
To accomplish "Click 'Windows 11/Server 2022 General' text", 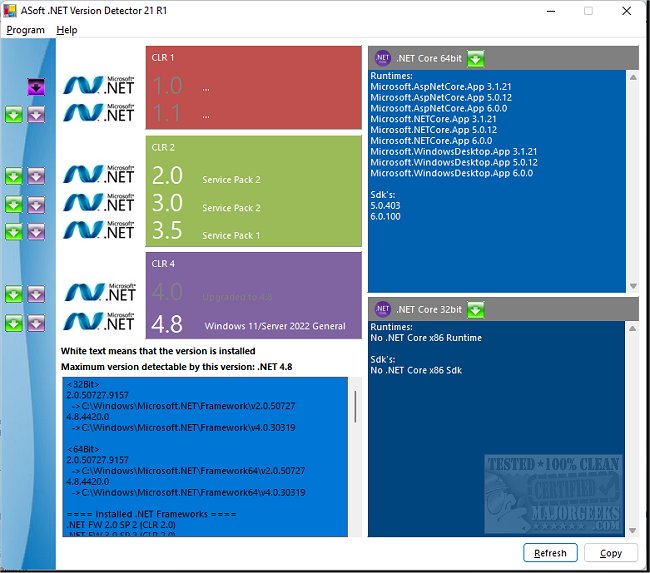I will (x=275, y=326).
